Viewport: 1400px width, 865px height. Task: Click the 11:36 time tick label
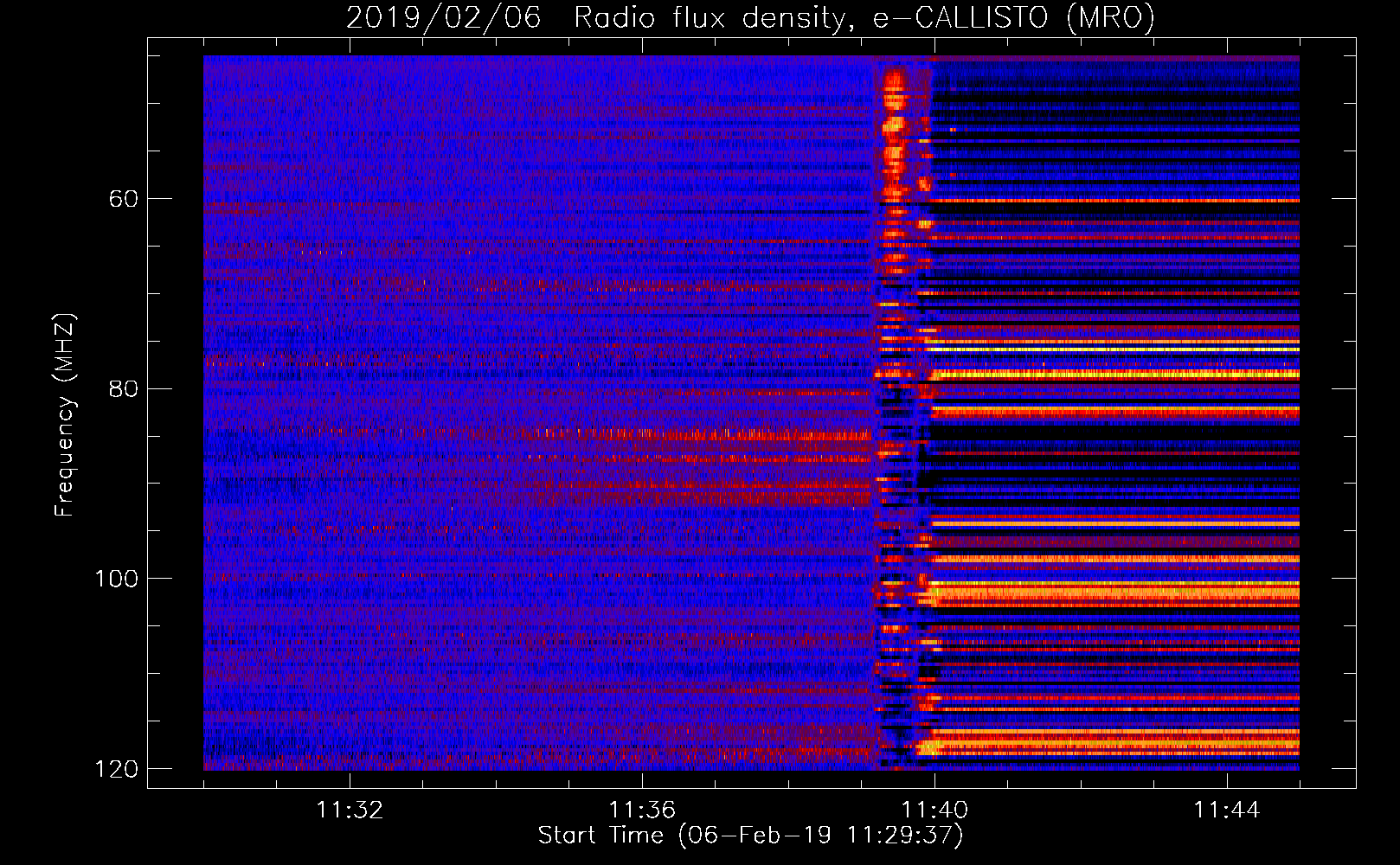pyautogui.click(x=642, y=811)
